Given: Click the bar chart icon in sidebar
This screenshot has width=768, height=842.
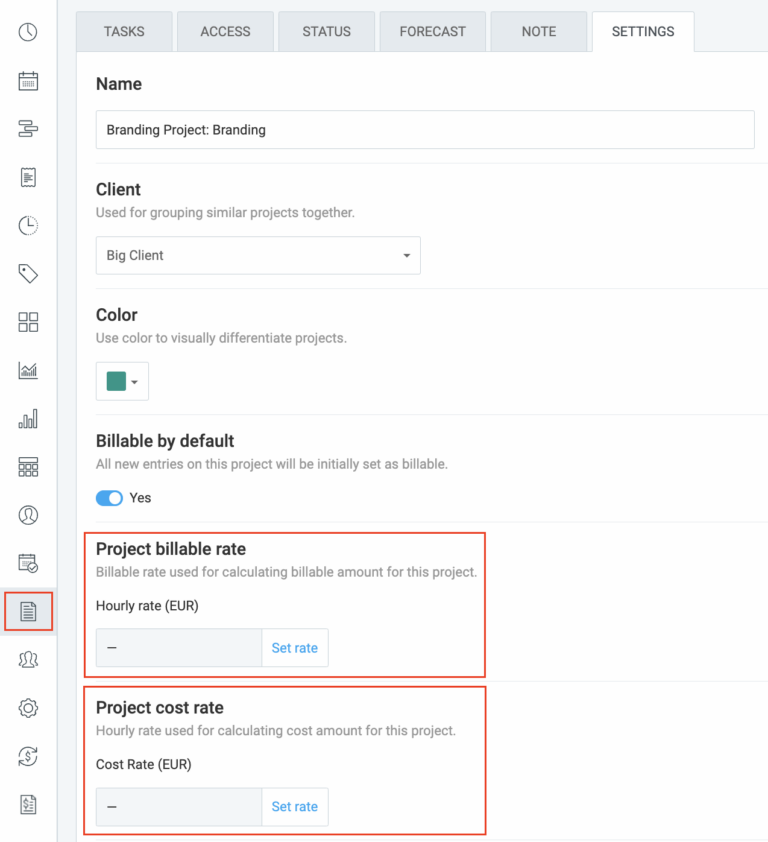Looking at the screenshot, I should point(28,419).
